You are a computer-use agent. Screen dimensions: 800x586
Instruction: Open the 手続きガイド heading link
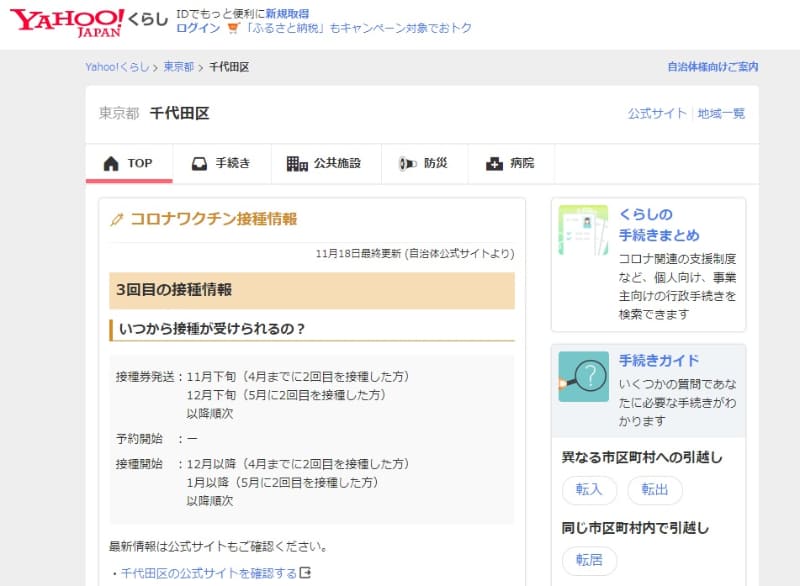pos(659,361)
